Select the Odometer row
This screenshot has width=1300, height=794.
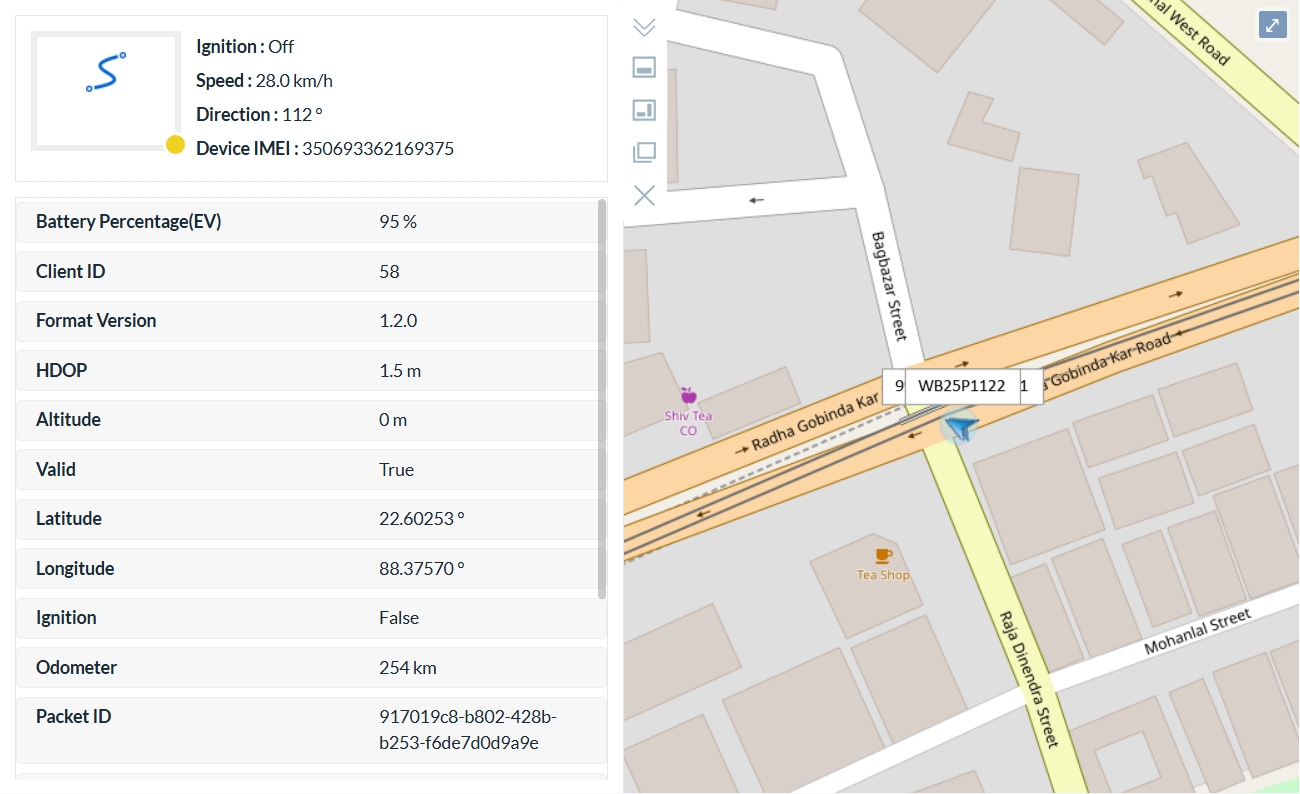(x=310, y=668)
